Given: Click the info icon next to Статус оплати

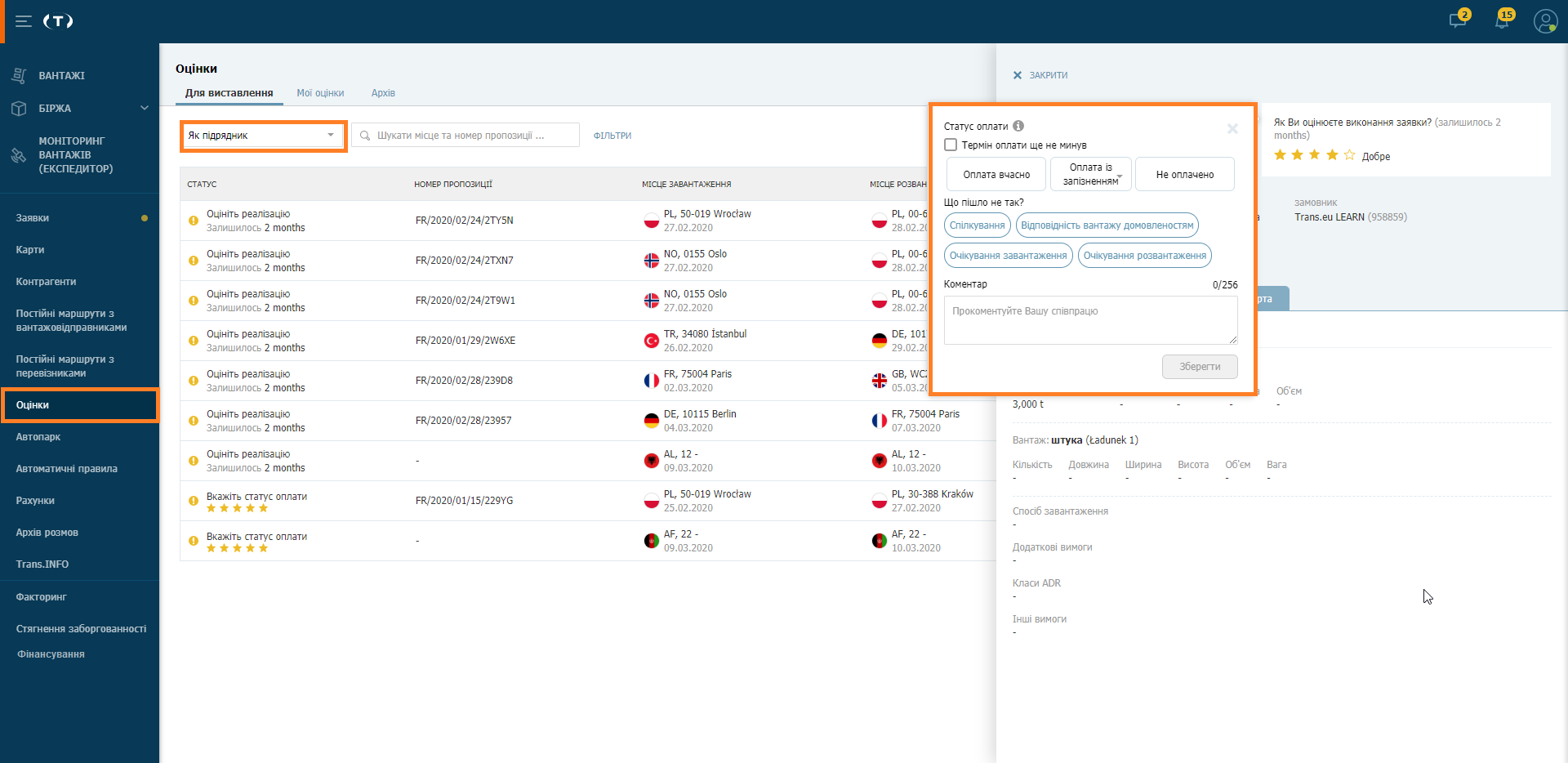Looking at the screenshot, I should coord(1018,126).
